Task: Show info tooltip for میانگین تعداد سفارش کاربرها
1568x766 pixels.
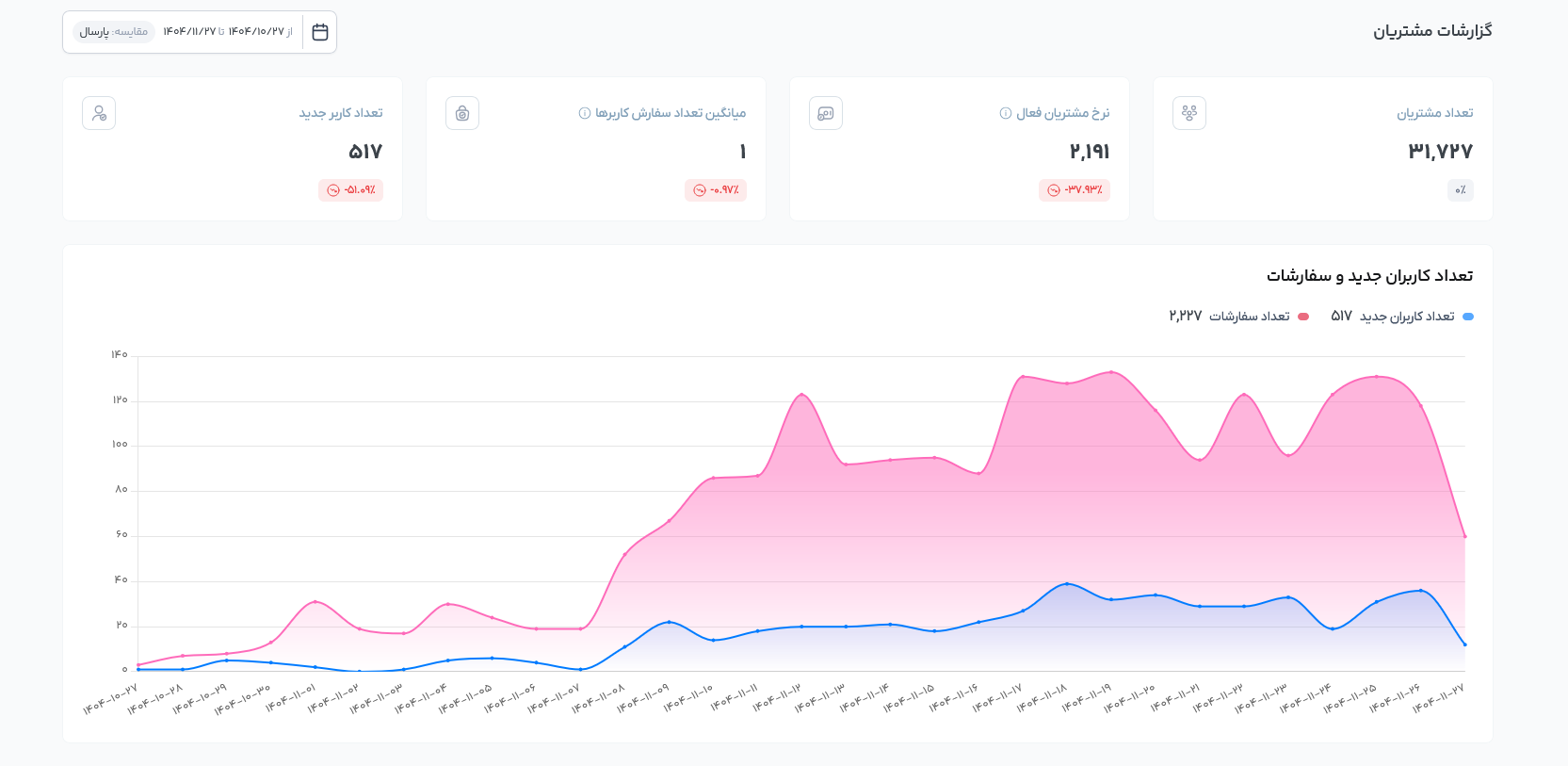Action: tap(584, 113)
